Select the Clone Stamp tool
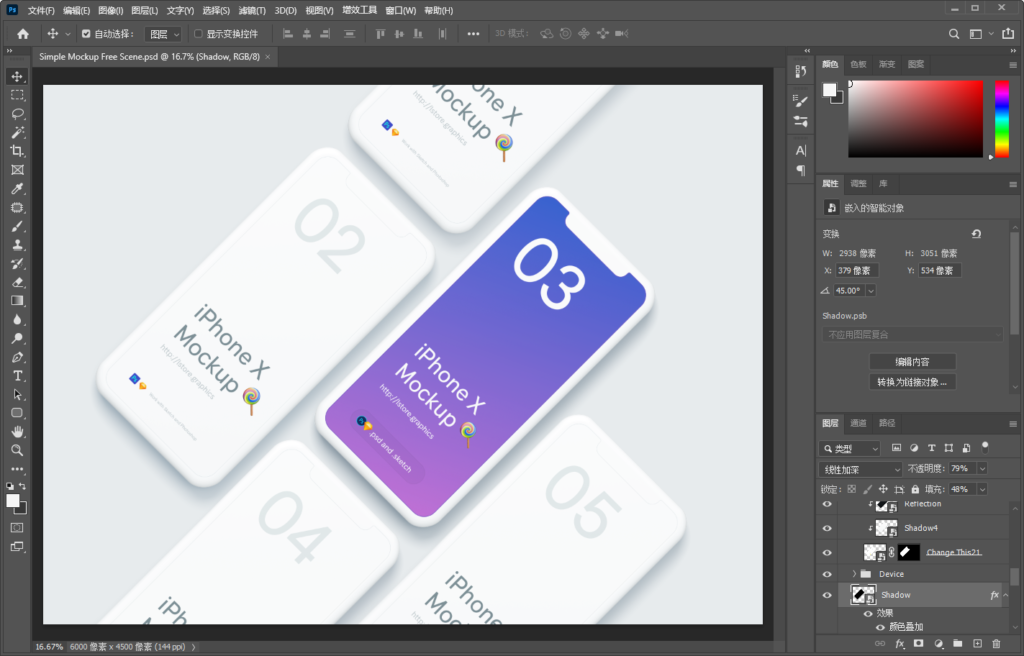This screenshot has height=656, width=1024. (x=17, y=245)
